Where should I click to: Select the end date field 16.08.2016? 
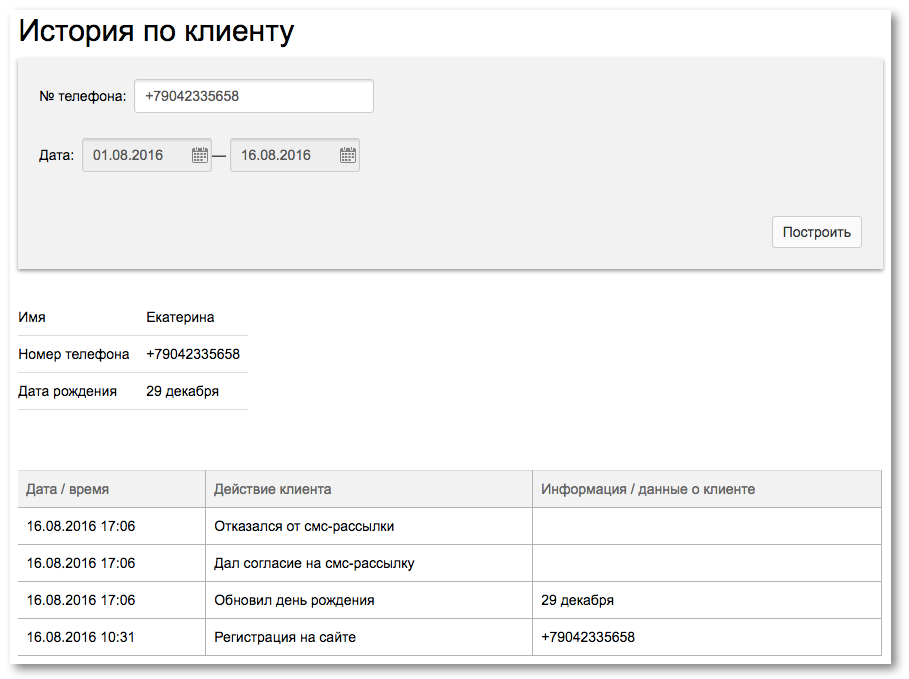point(294,155)
